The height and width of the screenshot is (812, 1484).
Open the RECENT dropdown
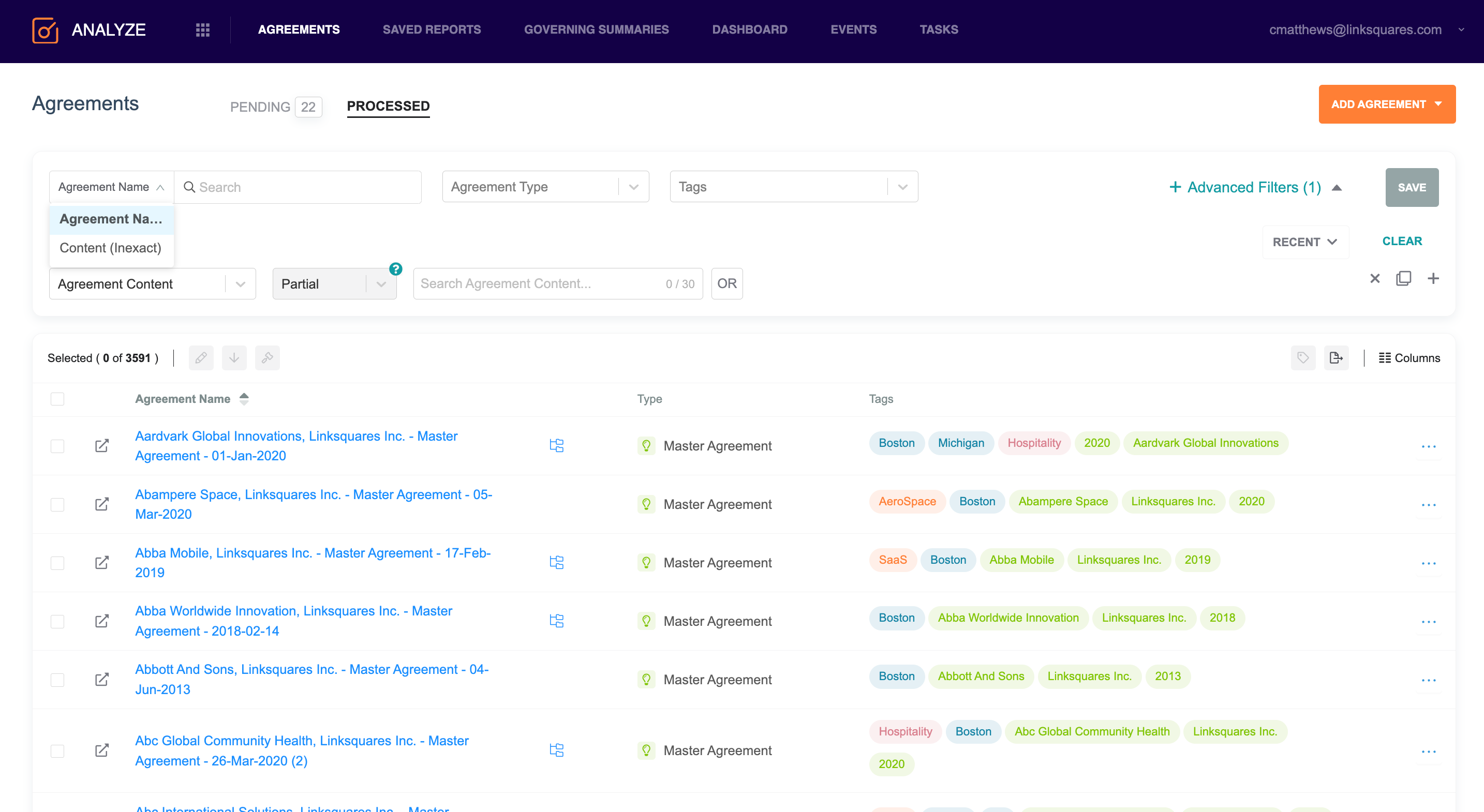[1305, 242]
